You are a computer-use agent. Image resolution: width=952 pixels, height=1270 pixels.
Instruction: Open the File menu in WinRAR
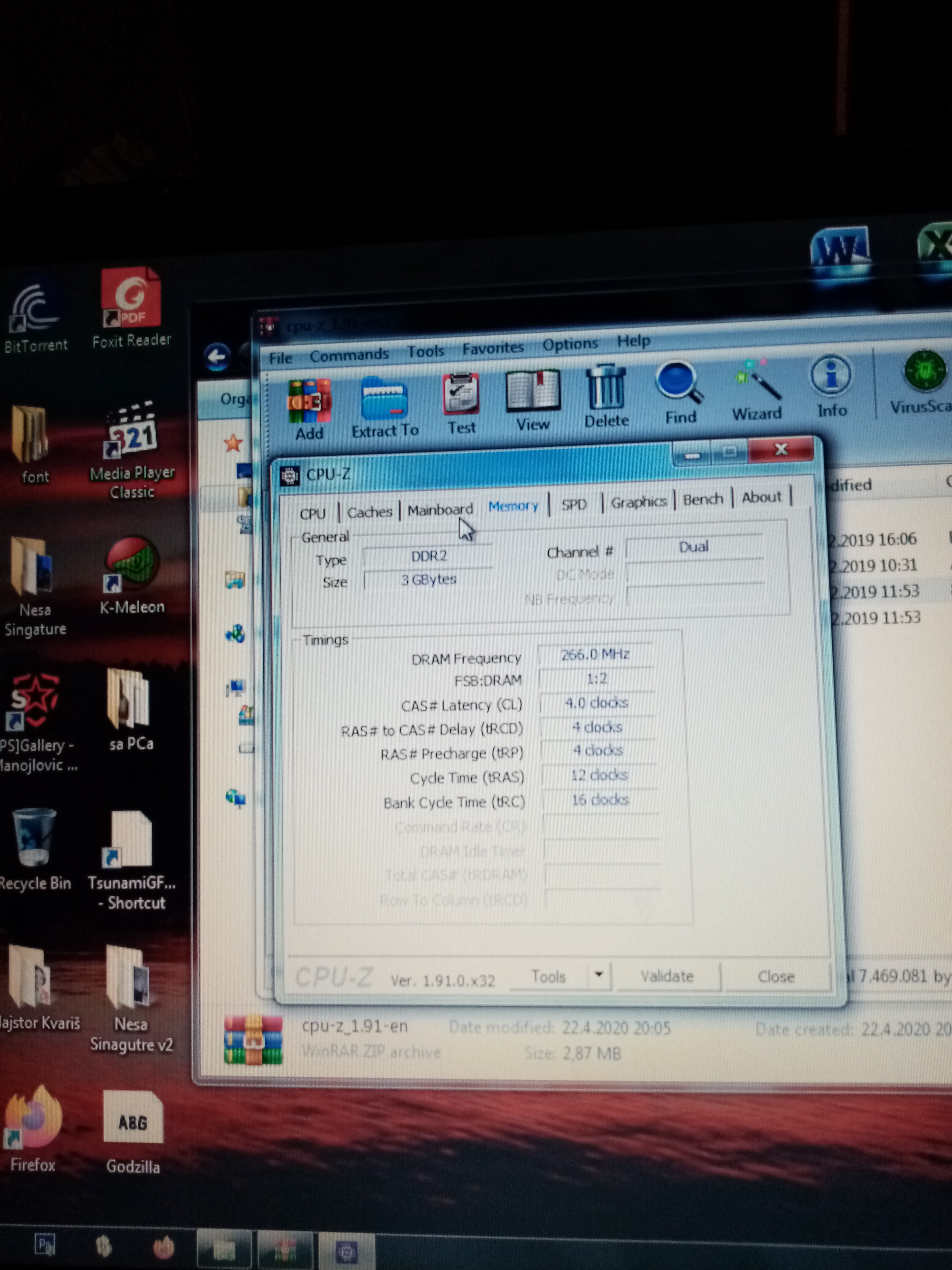coord(281,358)
